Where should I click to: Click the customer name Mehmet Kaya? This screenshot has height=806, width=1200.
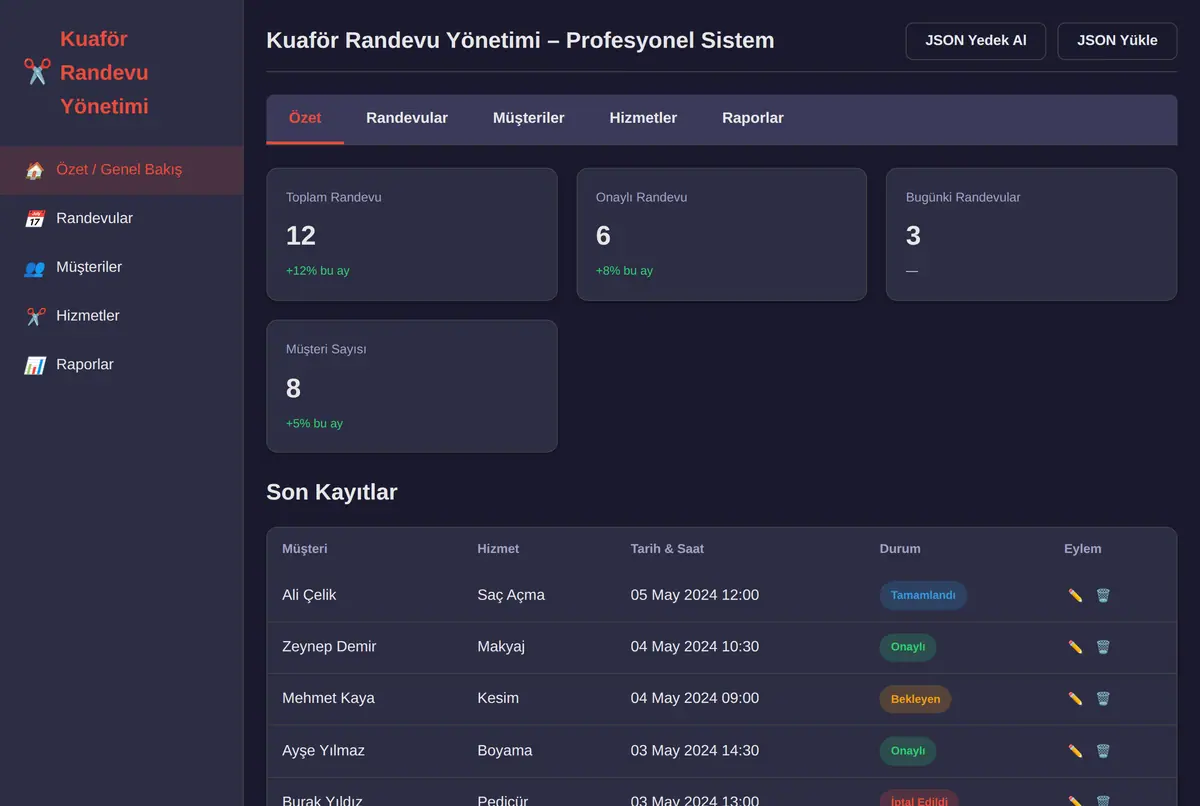[x=328, y=698]
